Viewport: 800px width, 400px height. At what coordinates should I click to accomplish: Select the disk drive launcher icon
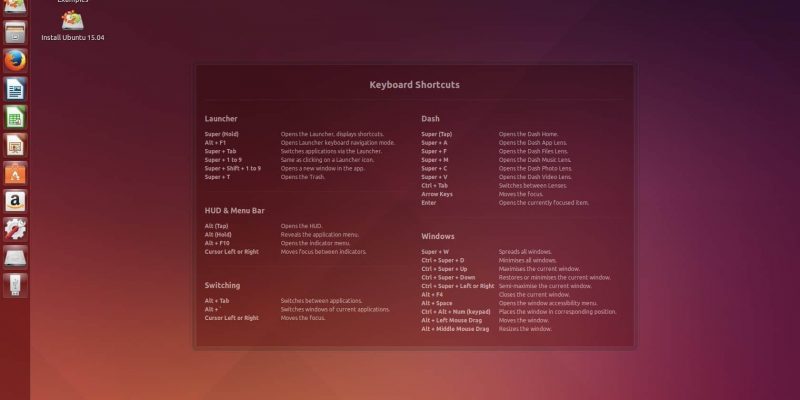click(15, 257)
